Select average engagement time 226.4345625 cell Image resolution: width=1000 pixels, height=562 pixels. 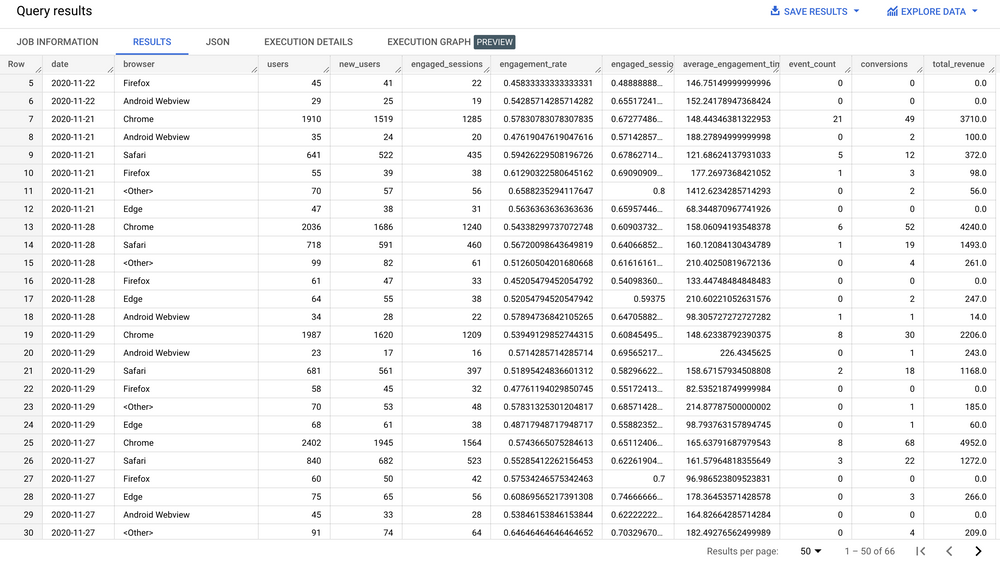[x=745, y=353]
